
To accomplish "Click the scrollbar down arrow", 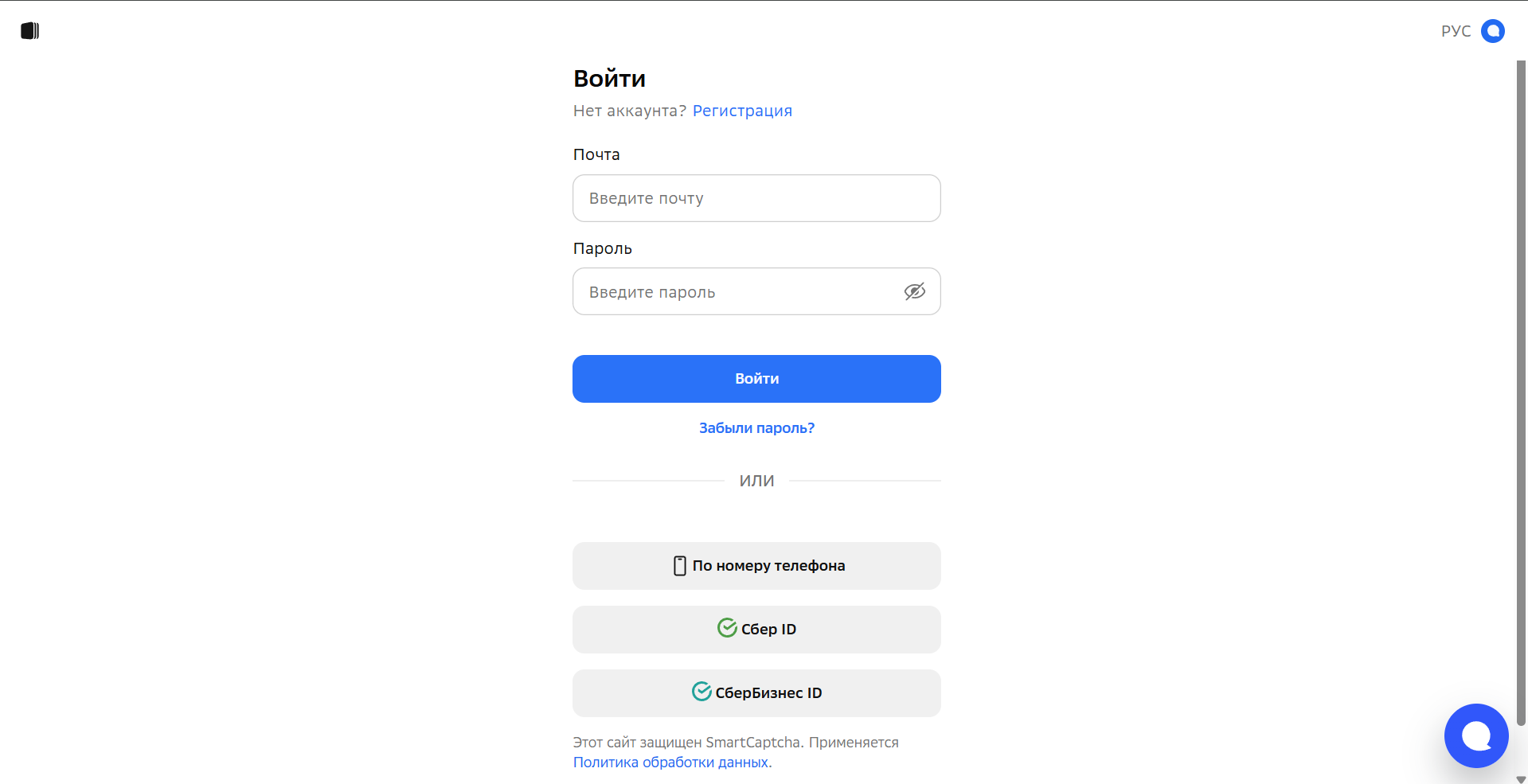I will pos(1521,779).
